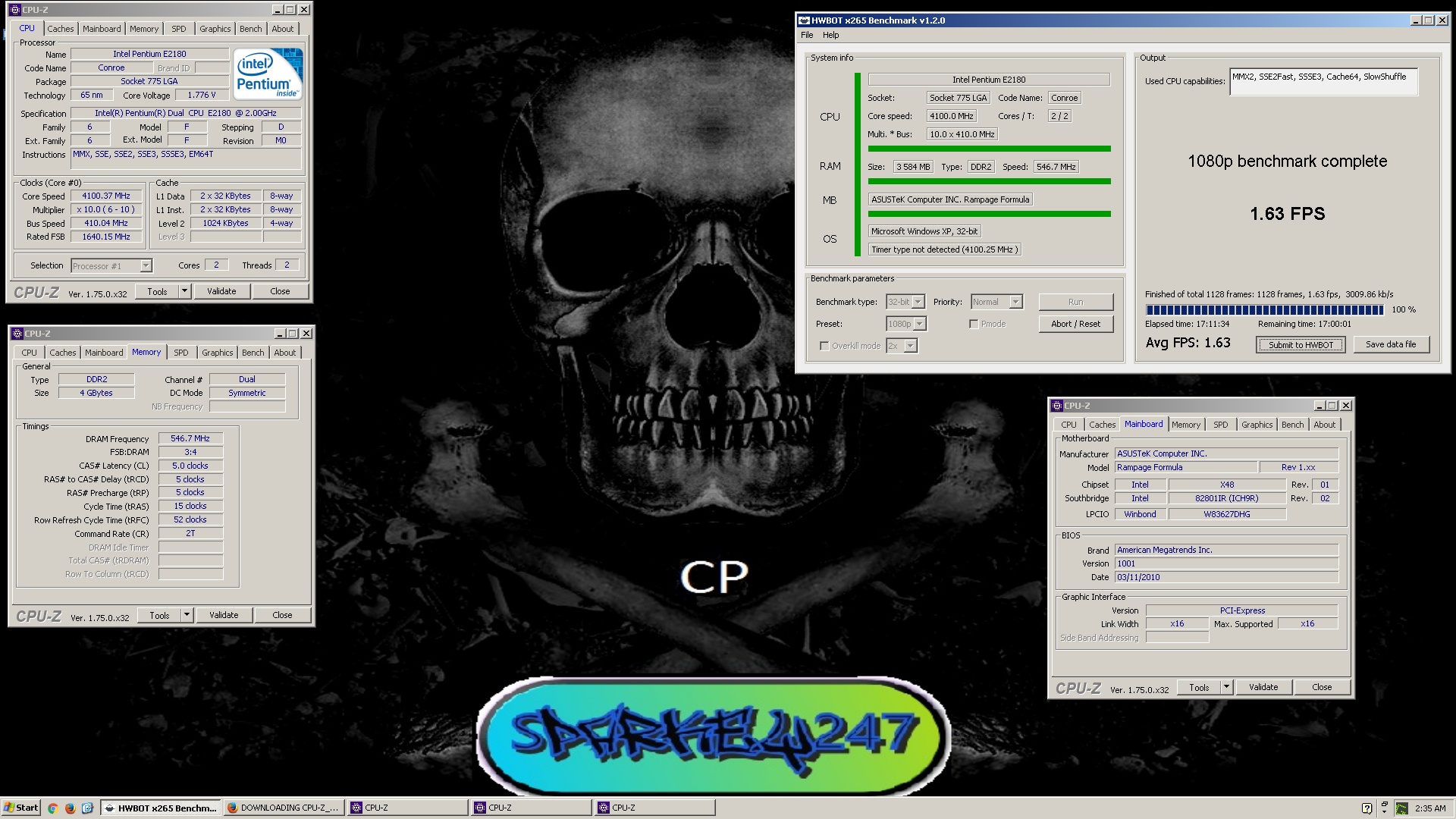The image size is (1456, 819).
Task: Expand Tools arrow in Memory CPU-Z window
Action: tap(187, 615)
